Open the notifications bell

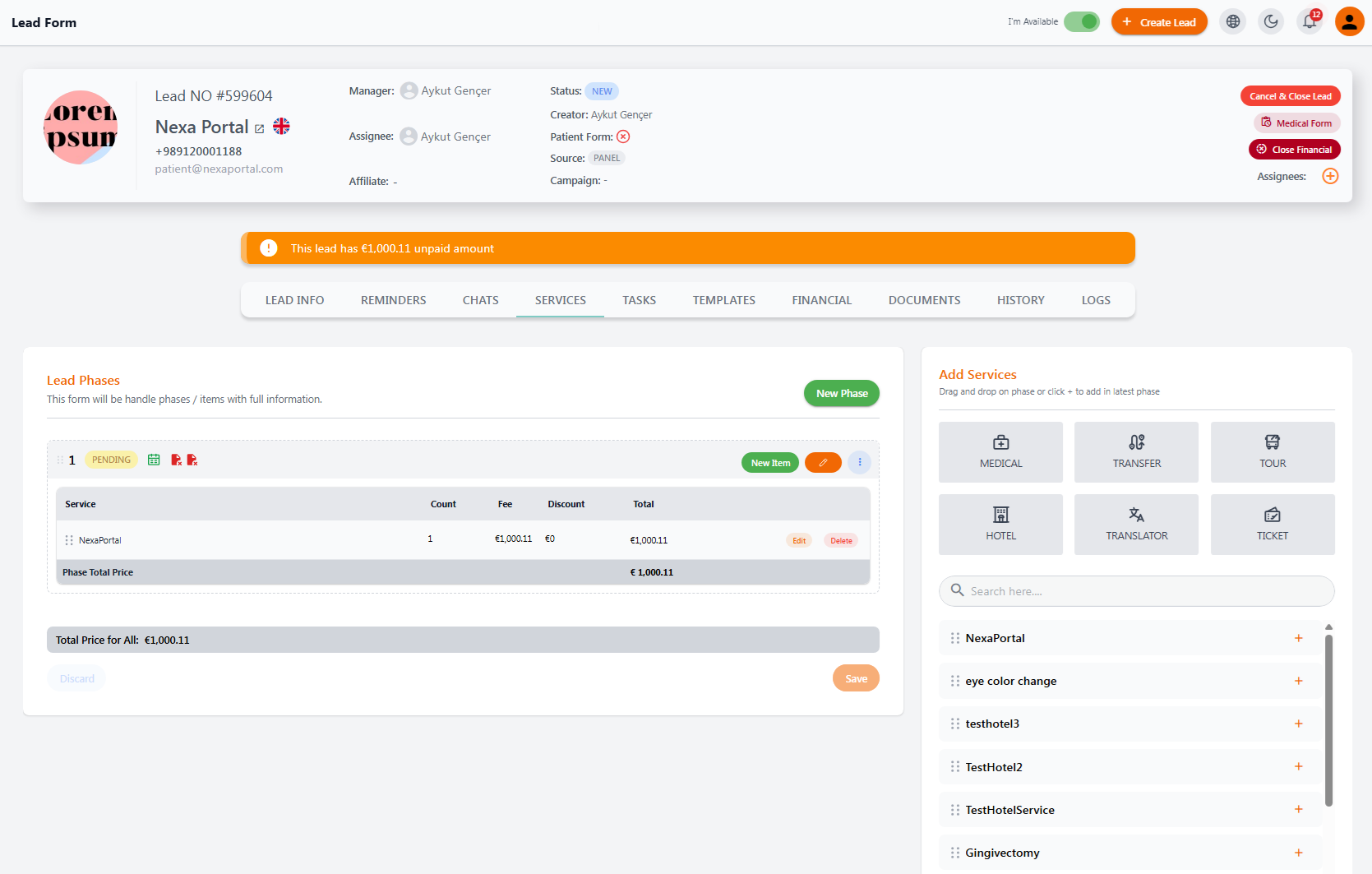pyautogui.click(x=1310, y=22)
